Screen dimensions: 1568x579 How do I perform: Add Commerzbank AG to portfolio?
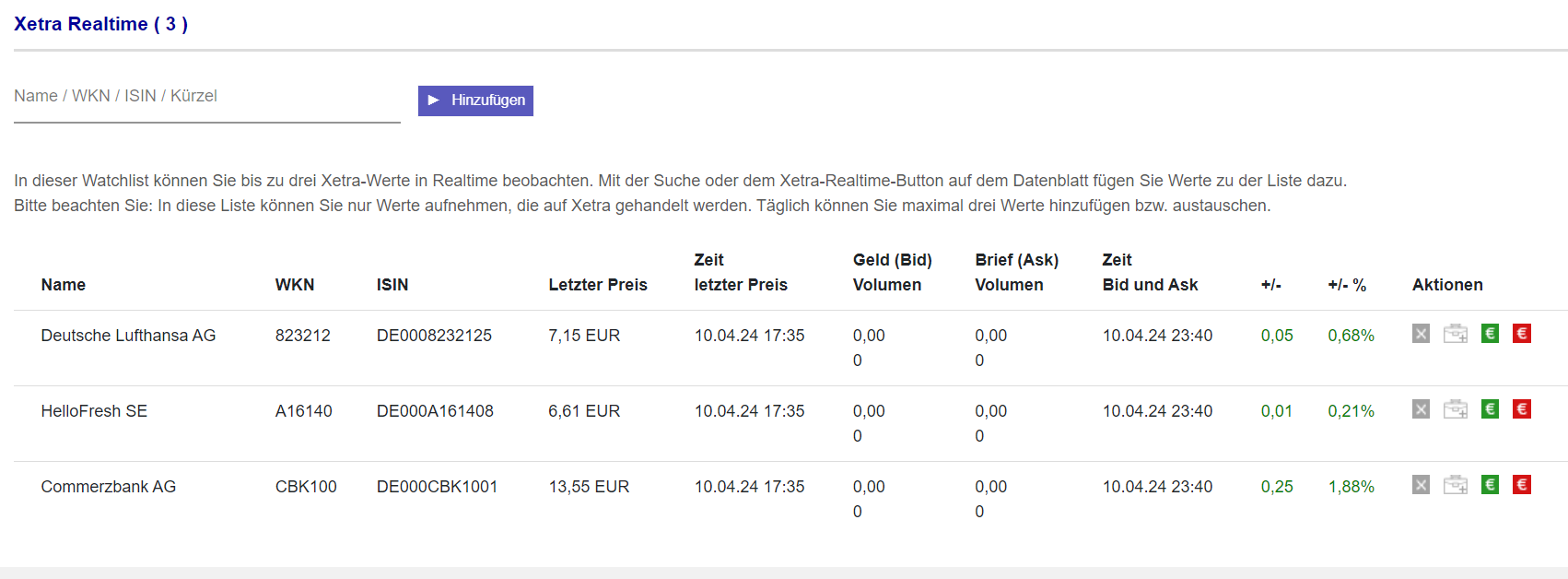[1455, 485]
